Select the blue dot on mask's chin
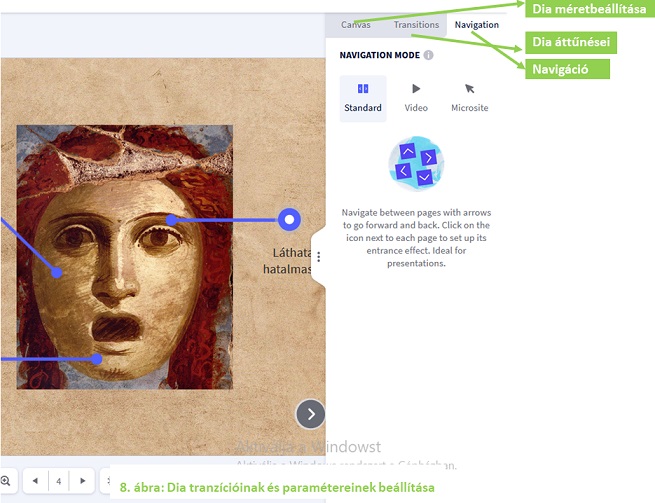This screenshot has width=655, height=503. click(97, 359)
